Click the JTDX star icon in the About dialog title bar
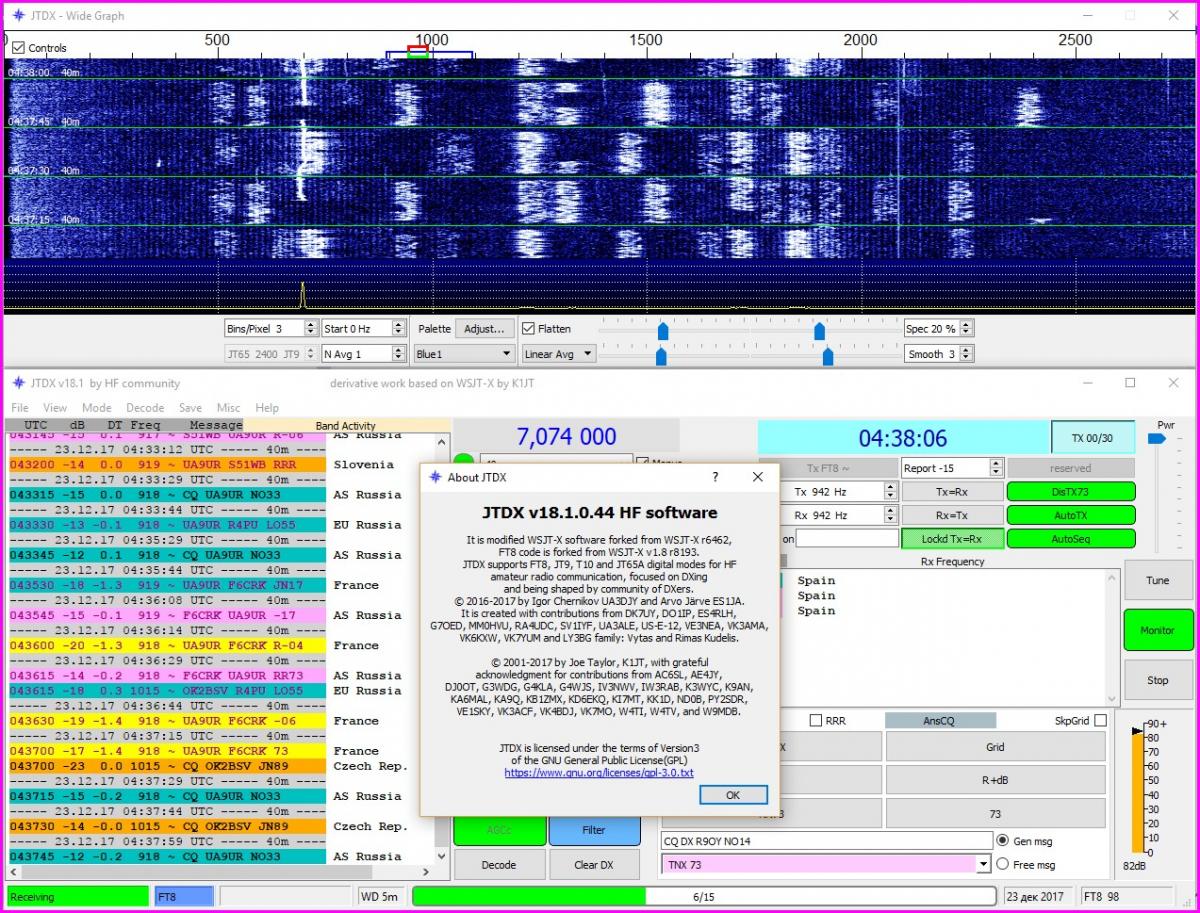This screenshot has width=1200, height=913. [435, 477]
